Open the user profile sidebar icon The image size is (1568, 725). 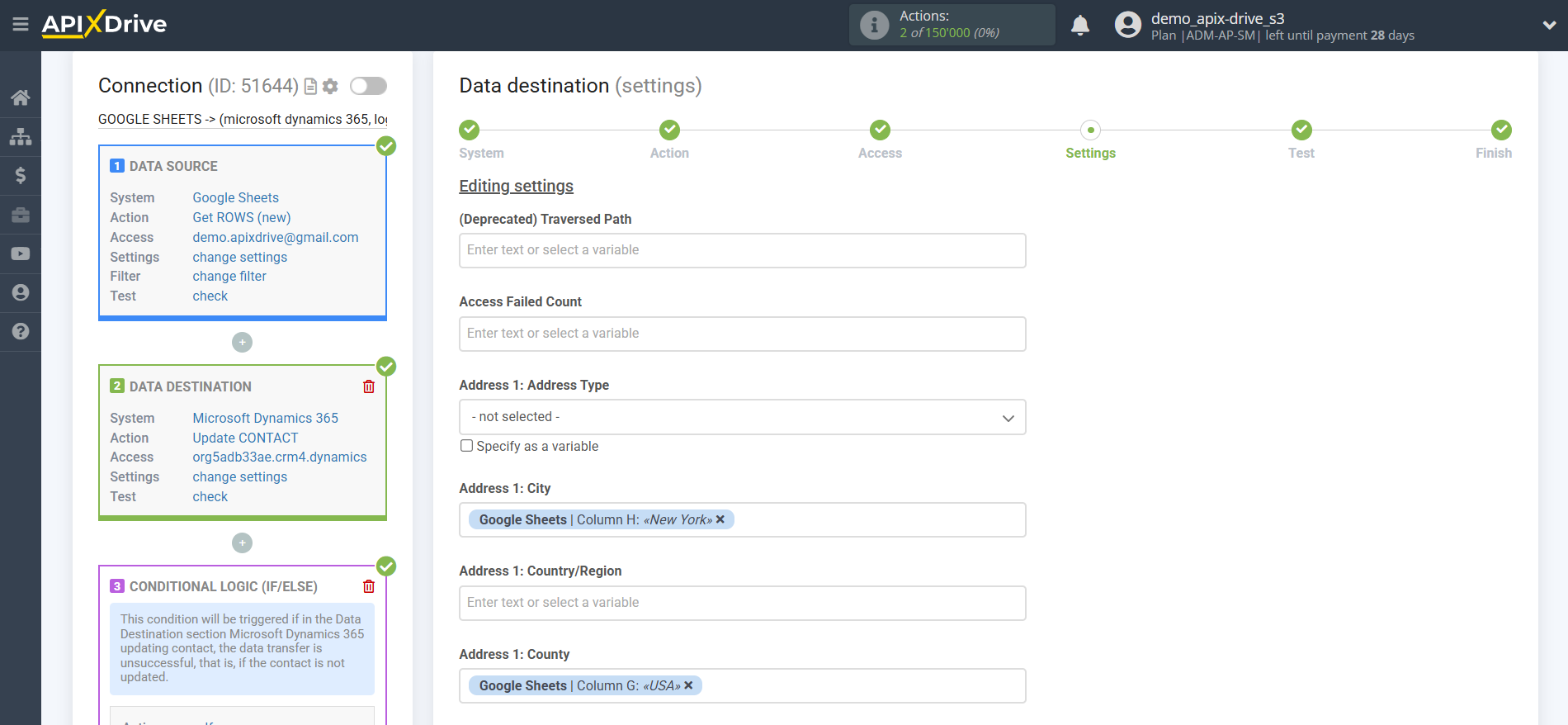click(x=21, y=292)
